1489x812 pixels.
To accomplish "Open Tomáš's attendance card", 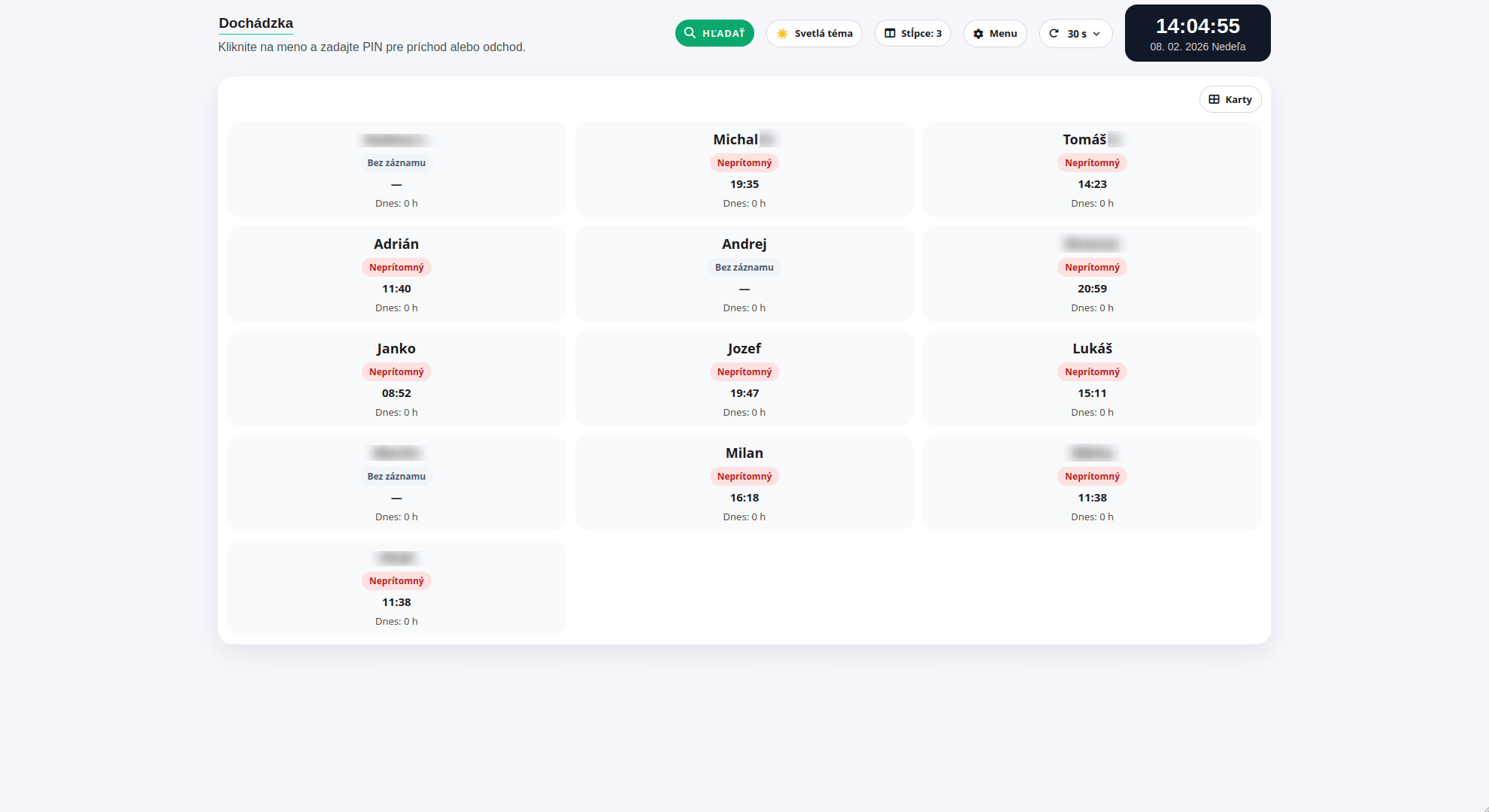I will pyautogui.click(x=1092, y=170).
